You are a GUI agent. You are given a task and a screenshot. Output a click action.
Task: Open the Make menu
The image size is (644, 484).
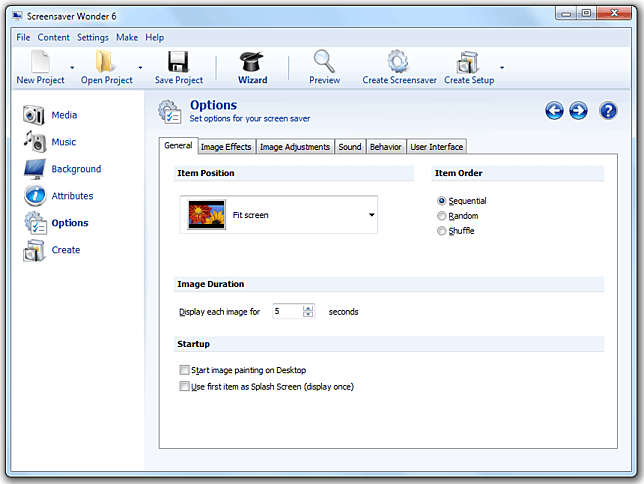(x=127, y=37)
